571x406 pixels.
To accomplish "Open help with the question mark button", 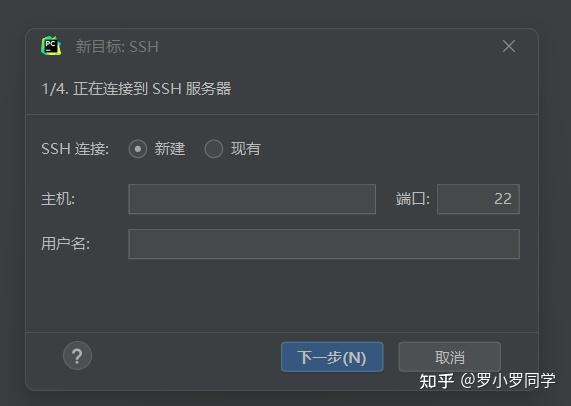I will pyautogui.click(x=77, y=356).
